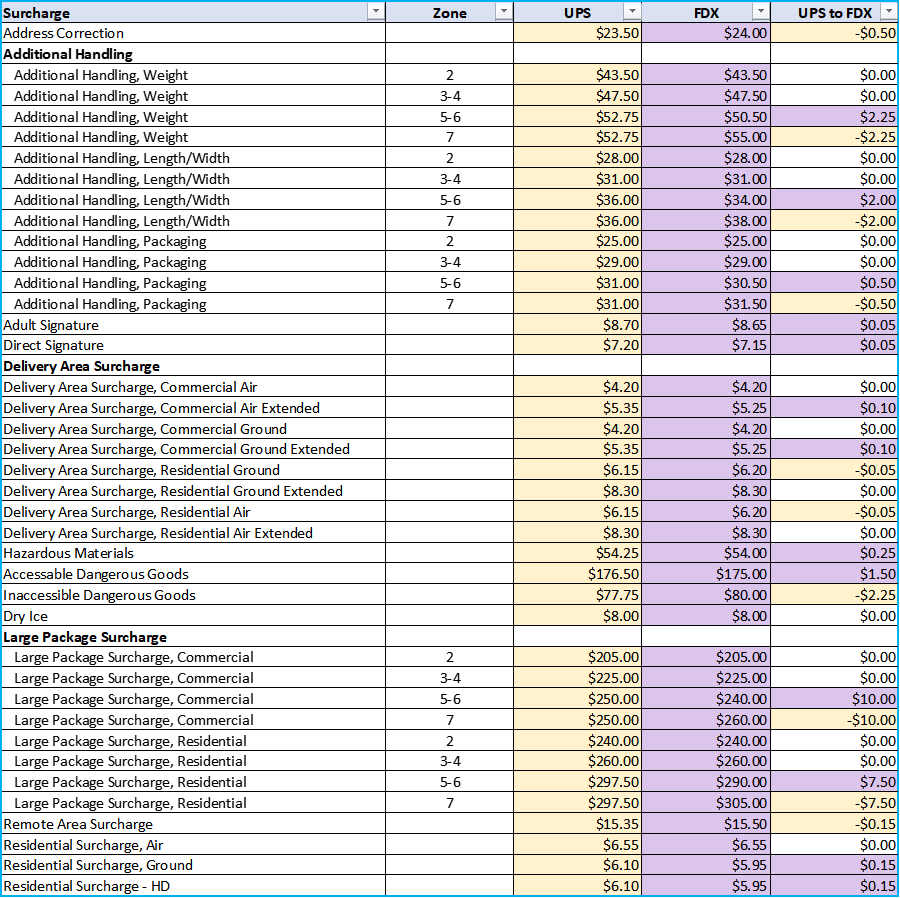This screenshot has width=900, height=898.
Task: Select the FDX $7.15 Direct Signature cell
Action: coord(706,345)
